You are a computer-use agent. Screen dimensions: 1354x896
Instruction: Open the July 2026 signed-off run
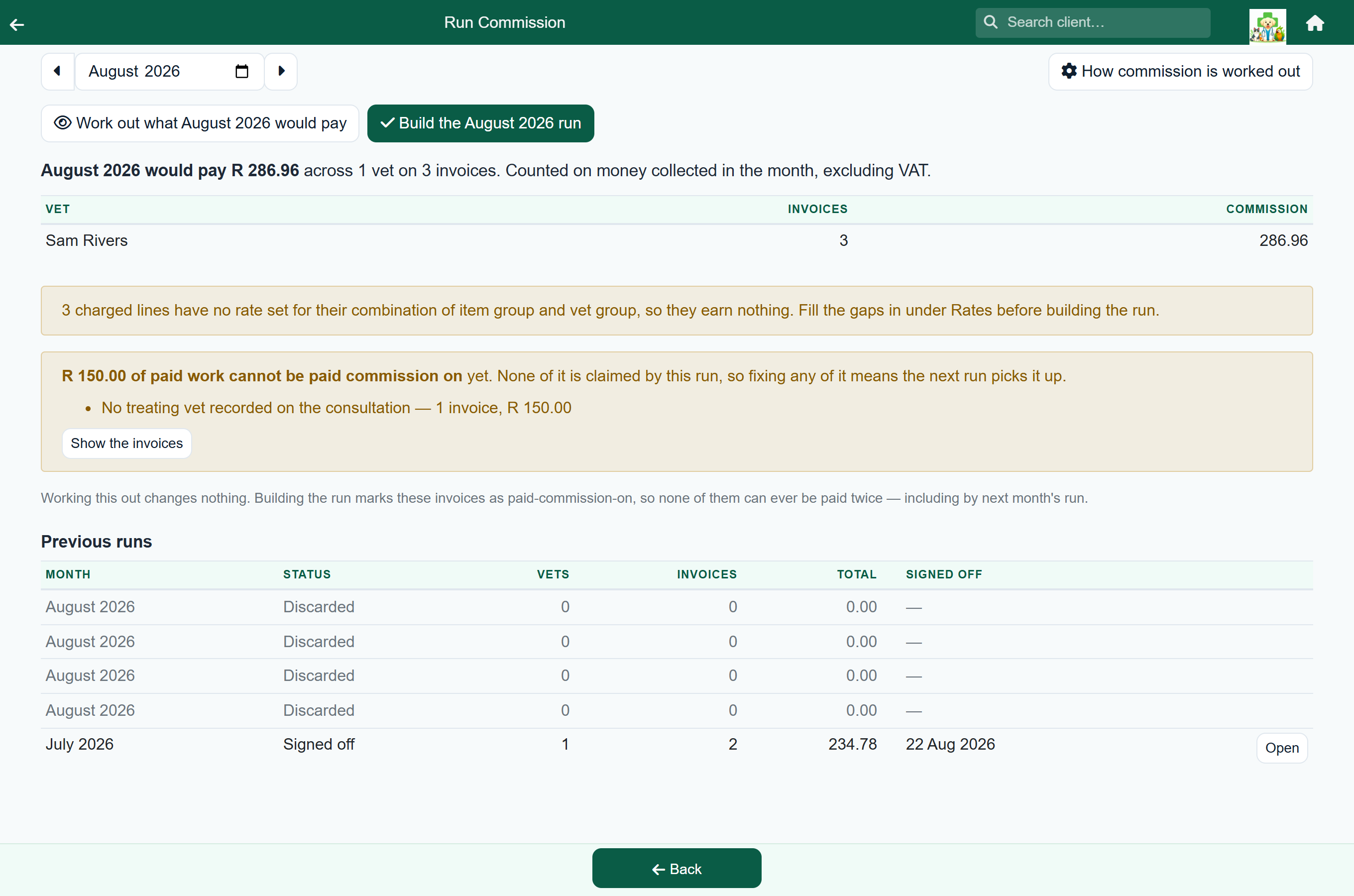pos(1282,748)
